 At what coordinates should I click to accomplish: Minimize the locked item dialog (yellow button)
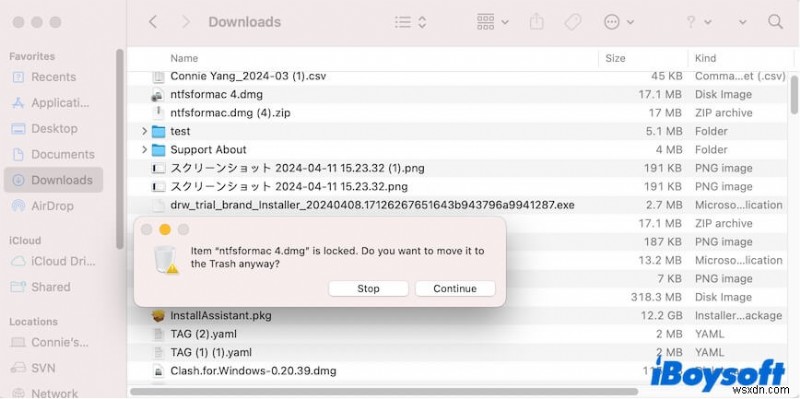pyautogui.click(x=165, y=230)
